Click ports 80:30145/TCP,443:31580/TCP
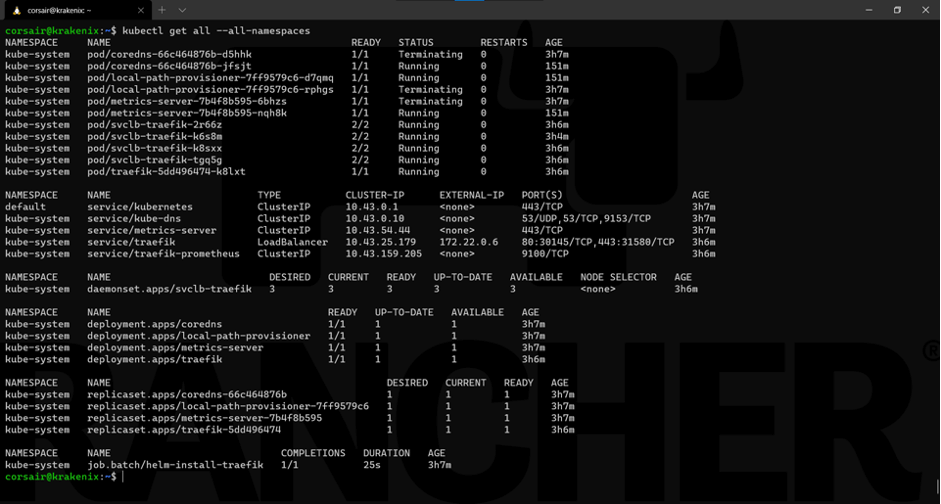This screenshot has width=941, height=504. tap(598, 242)
